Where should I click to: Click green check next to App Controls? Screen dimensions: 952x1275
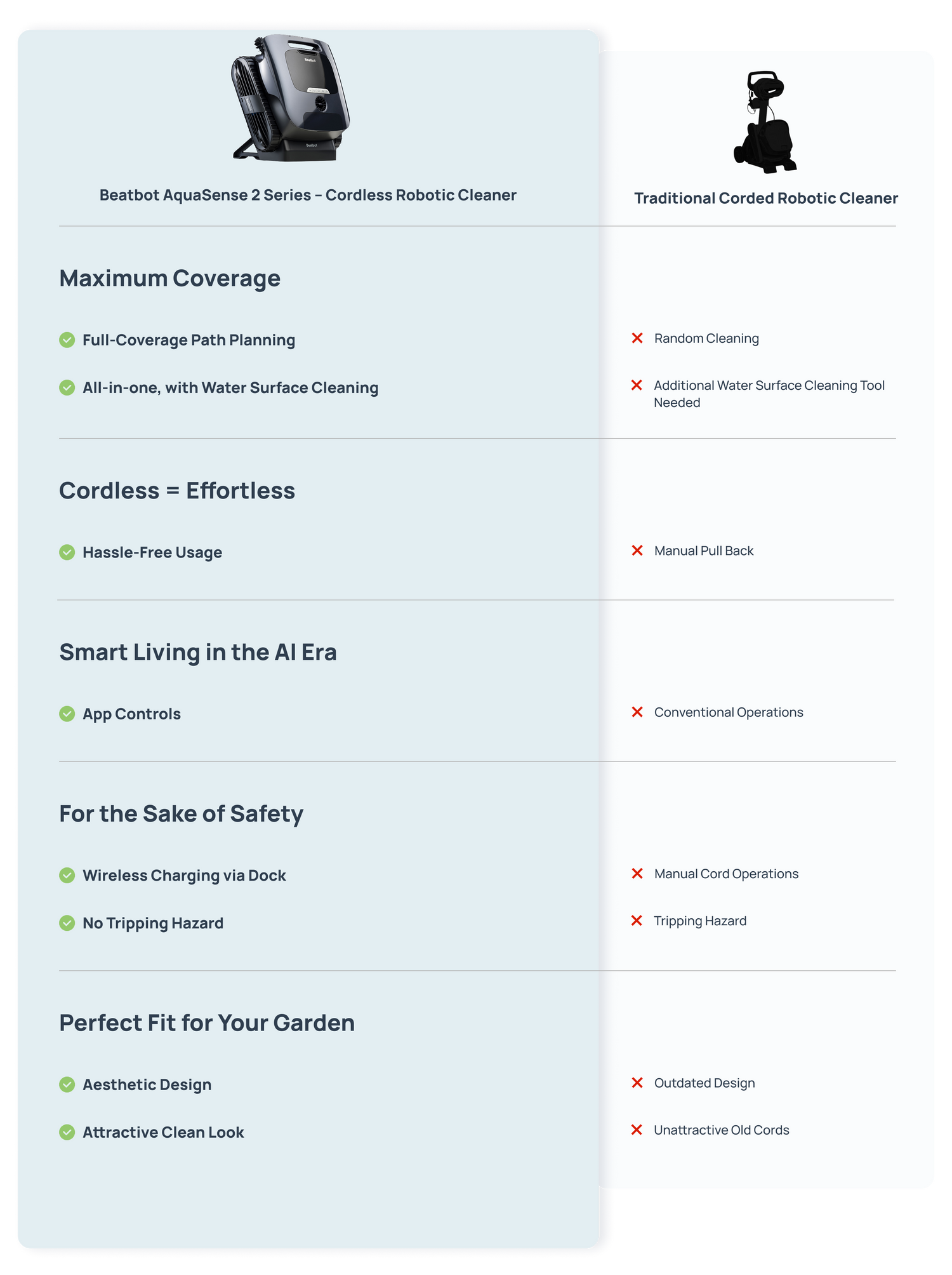(x=67, y=714)
